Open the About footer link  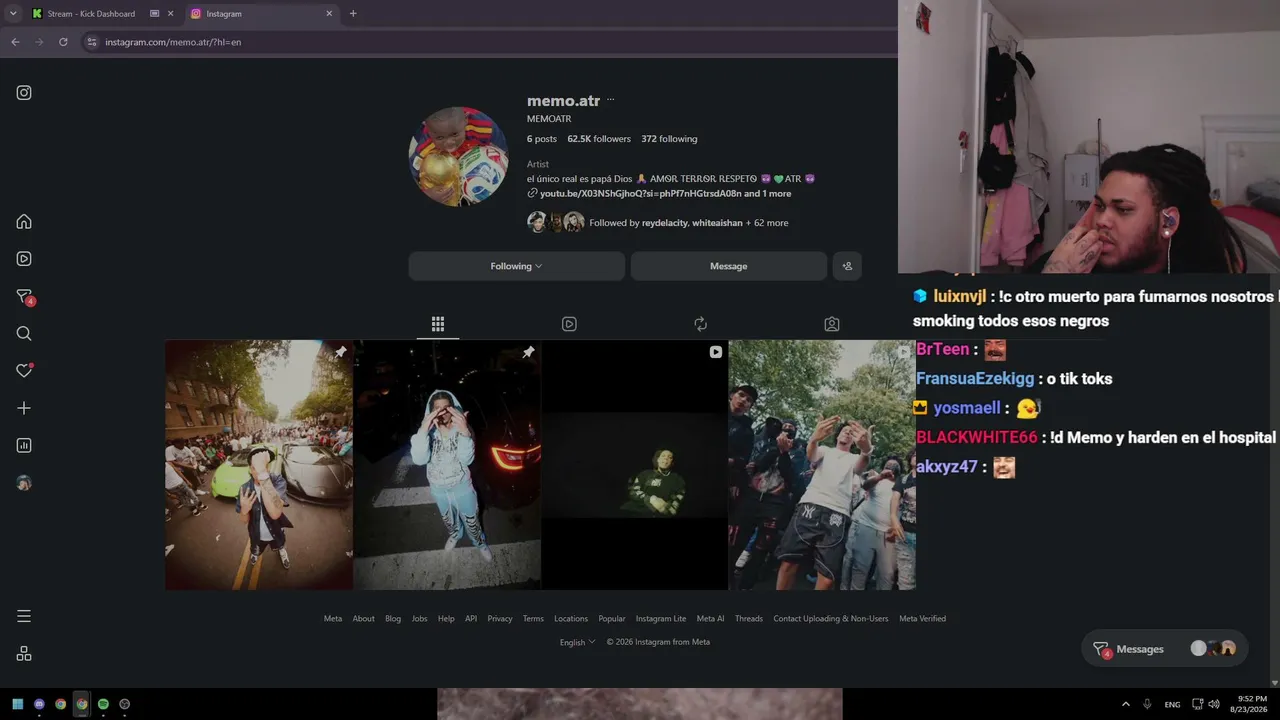363,619
